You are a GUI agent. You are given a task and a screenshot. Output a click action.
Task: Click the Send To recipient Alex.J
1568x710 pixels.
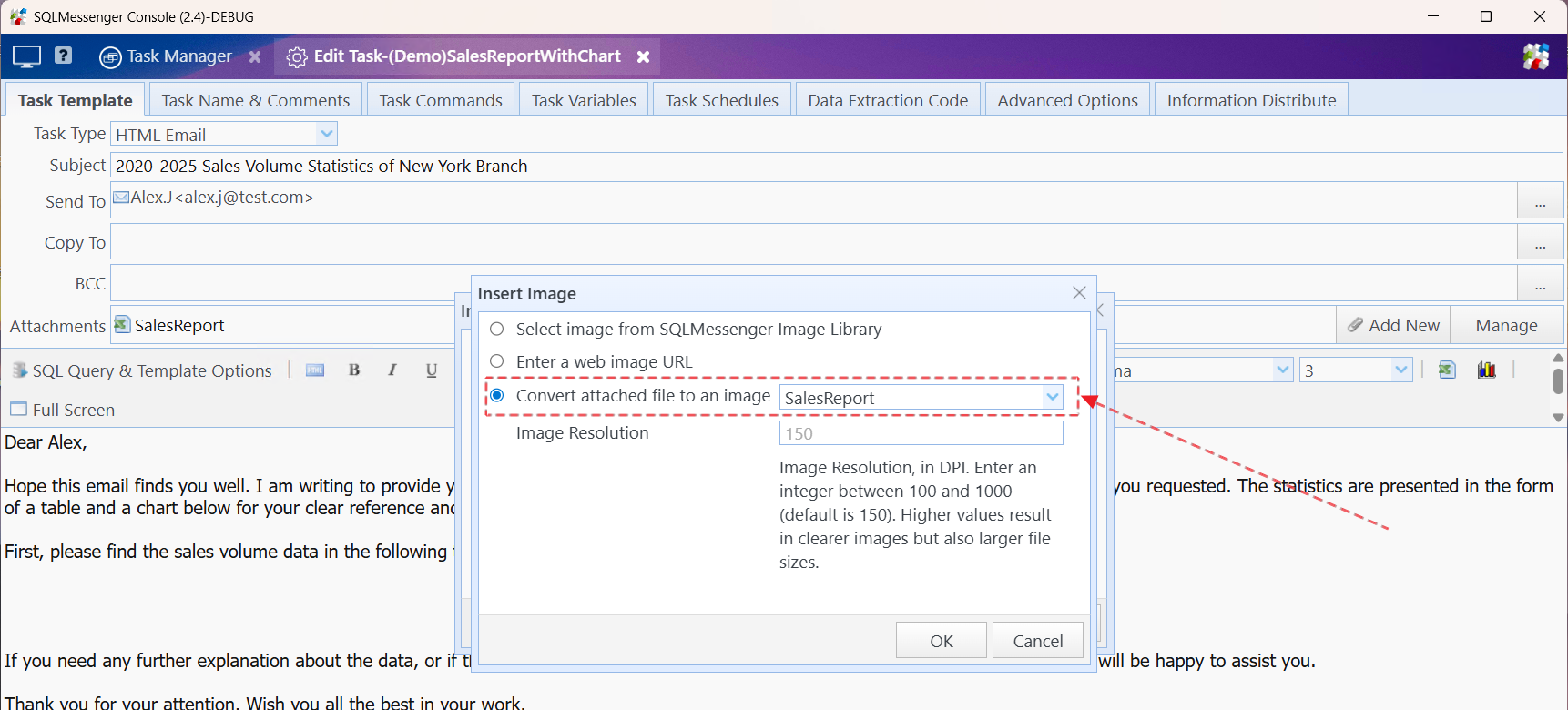(213, 197)
